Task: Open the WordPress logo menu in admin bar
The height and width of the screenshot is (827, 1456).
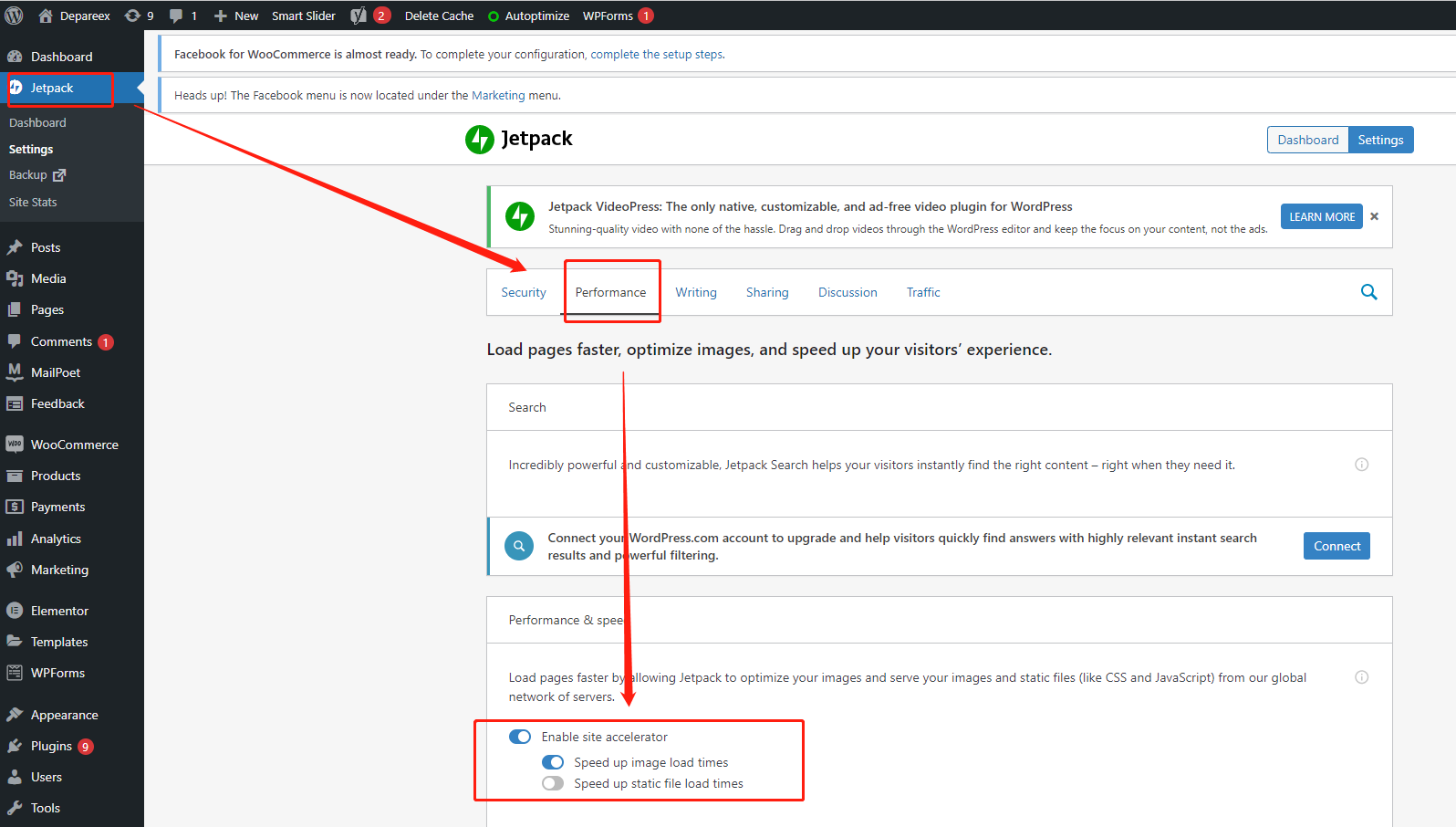Action: (14, 16)
